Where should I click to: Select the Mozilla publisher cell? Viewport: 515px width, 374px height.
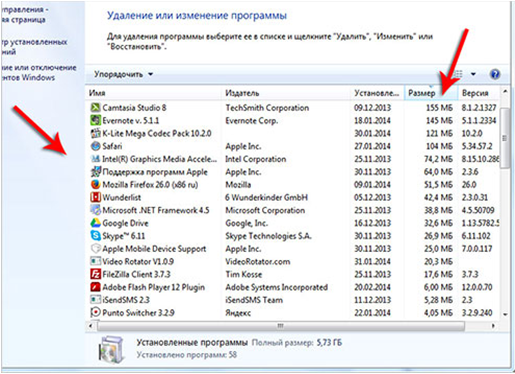tap(238, 185)
